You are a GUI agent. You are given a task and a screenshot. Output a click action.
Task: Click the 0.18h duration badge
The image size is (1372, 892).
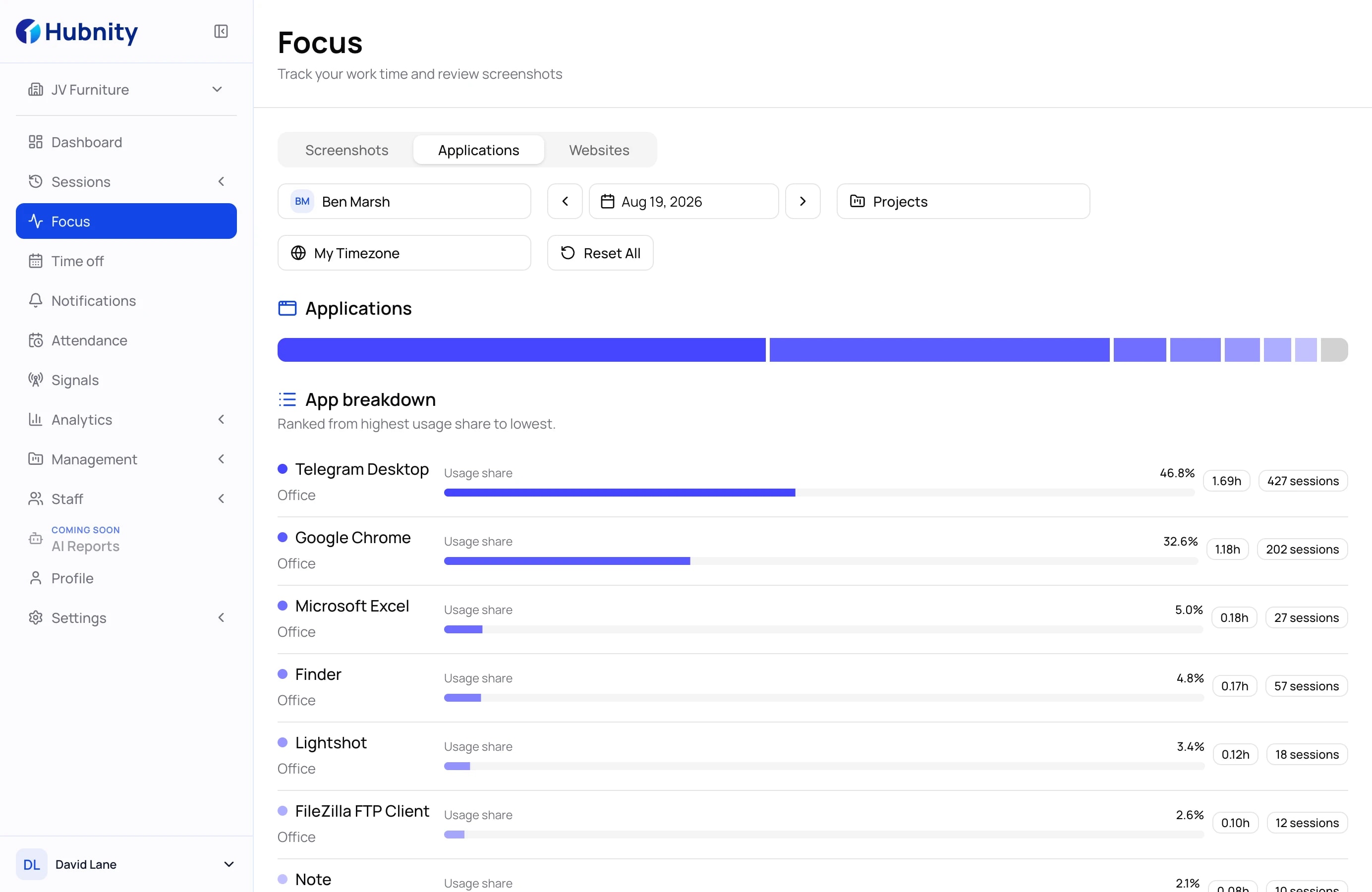[1234, 618]
